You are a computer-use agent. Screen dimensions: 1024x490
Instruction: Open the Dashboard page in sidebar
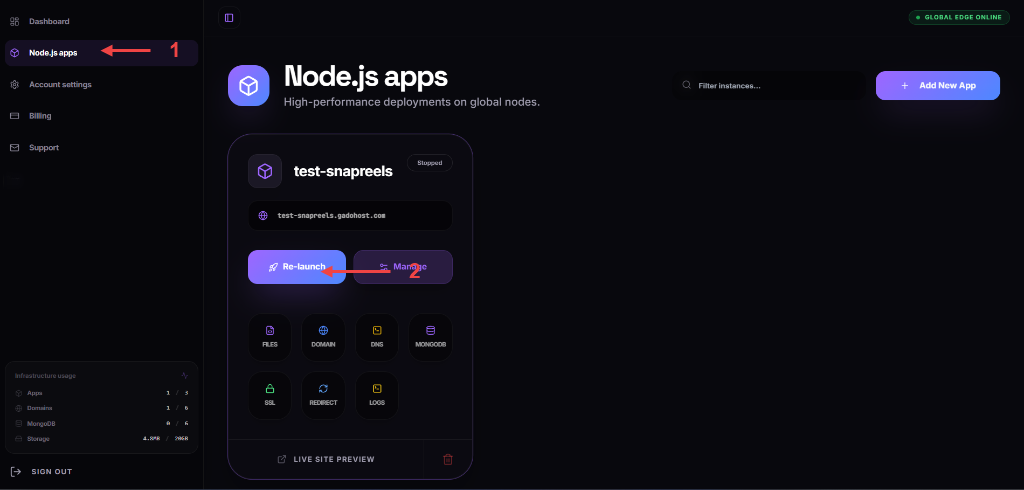coord(101,22)
